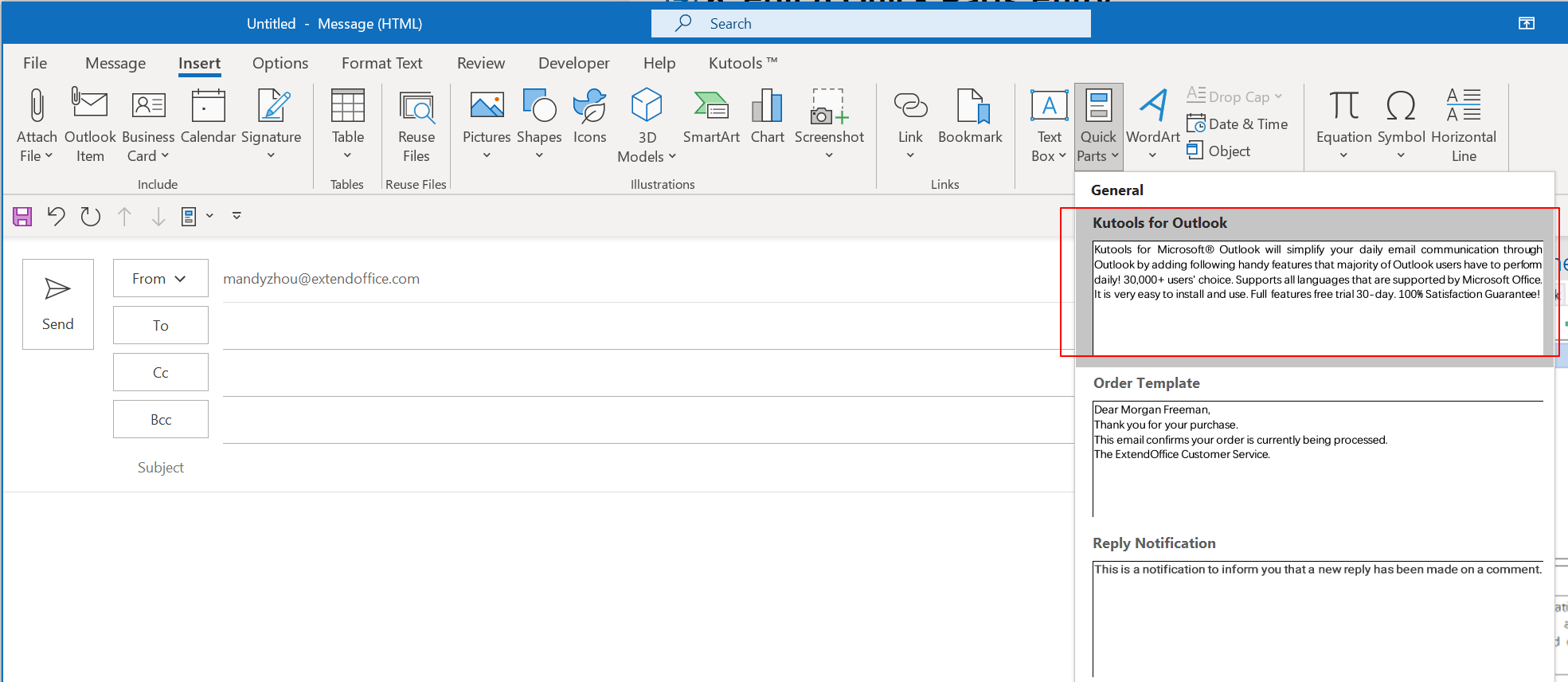Select the Reply Notification quick part

1315,606
